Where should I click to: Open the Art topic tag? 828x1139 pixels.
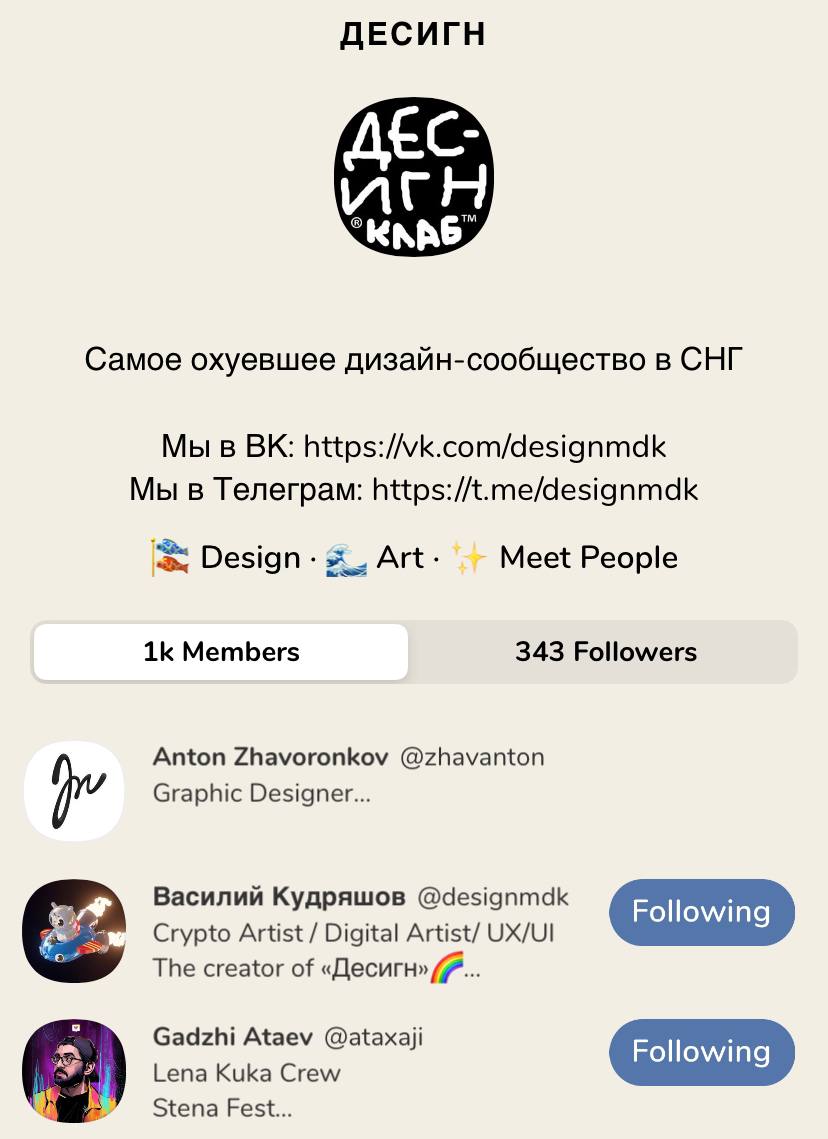tap(399, 558)
